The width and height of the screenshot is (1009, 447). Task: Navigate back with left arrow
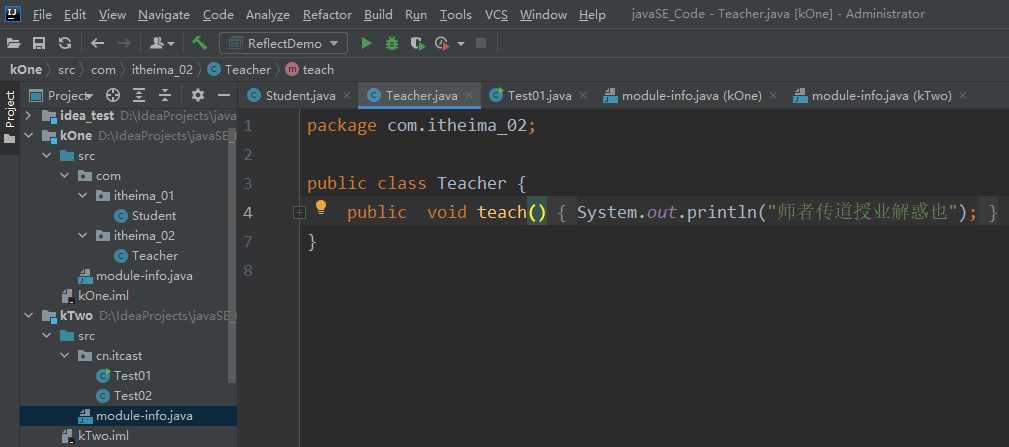coord(98,44)
